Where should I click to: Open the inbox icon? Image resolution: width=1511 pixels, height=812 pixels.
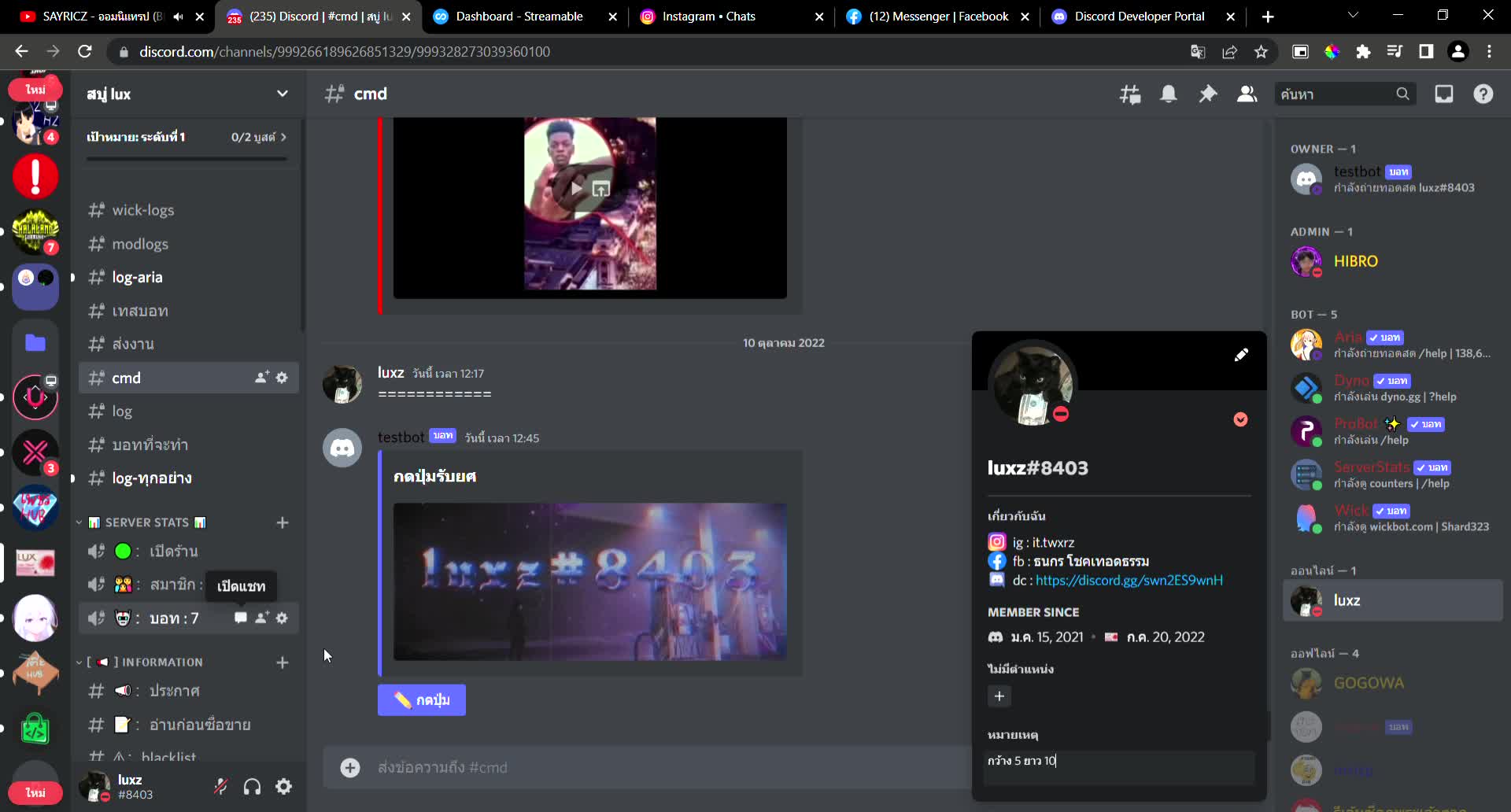tap(1444, 94)
